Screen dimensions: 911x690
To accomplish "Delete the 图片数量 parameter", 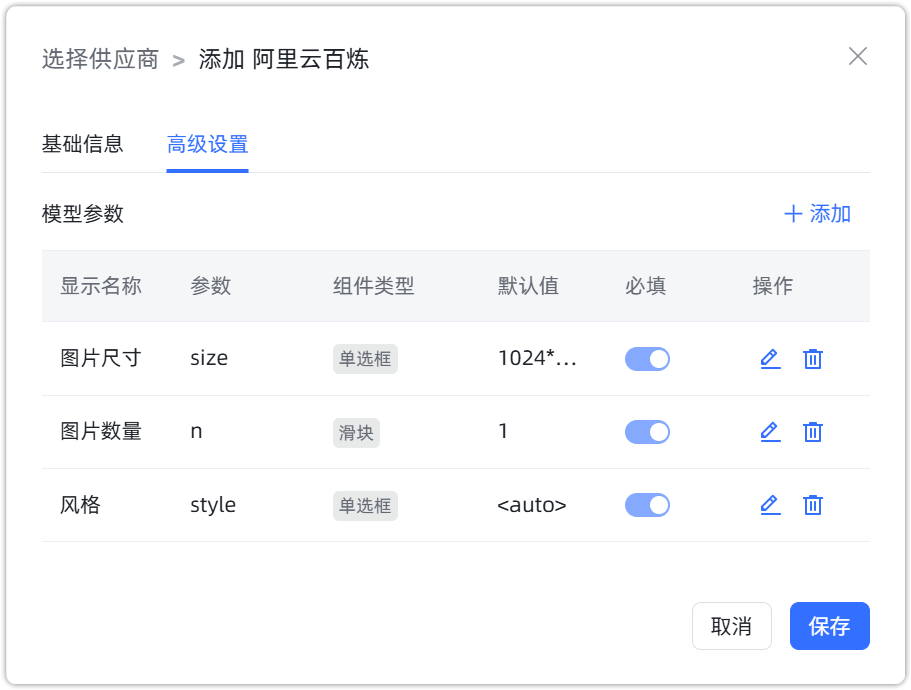I will (x=812, y=431).
